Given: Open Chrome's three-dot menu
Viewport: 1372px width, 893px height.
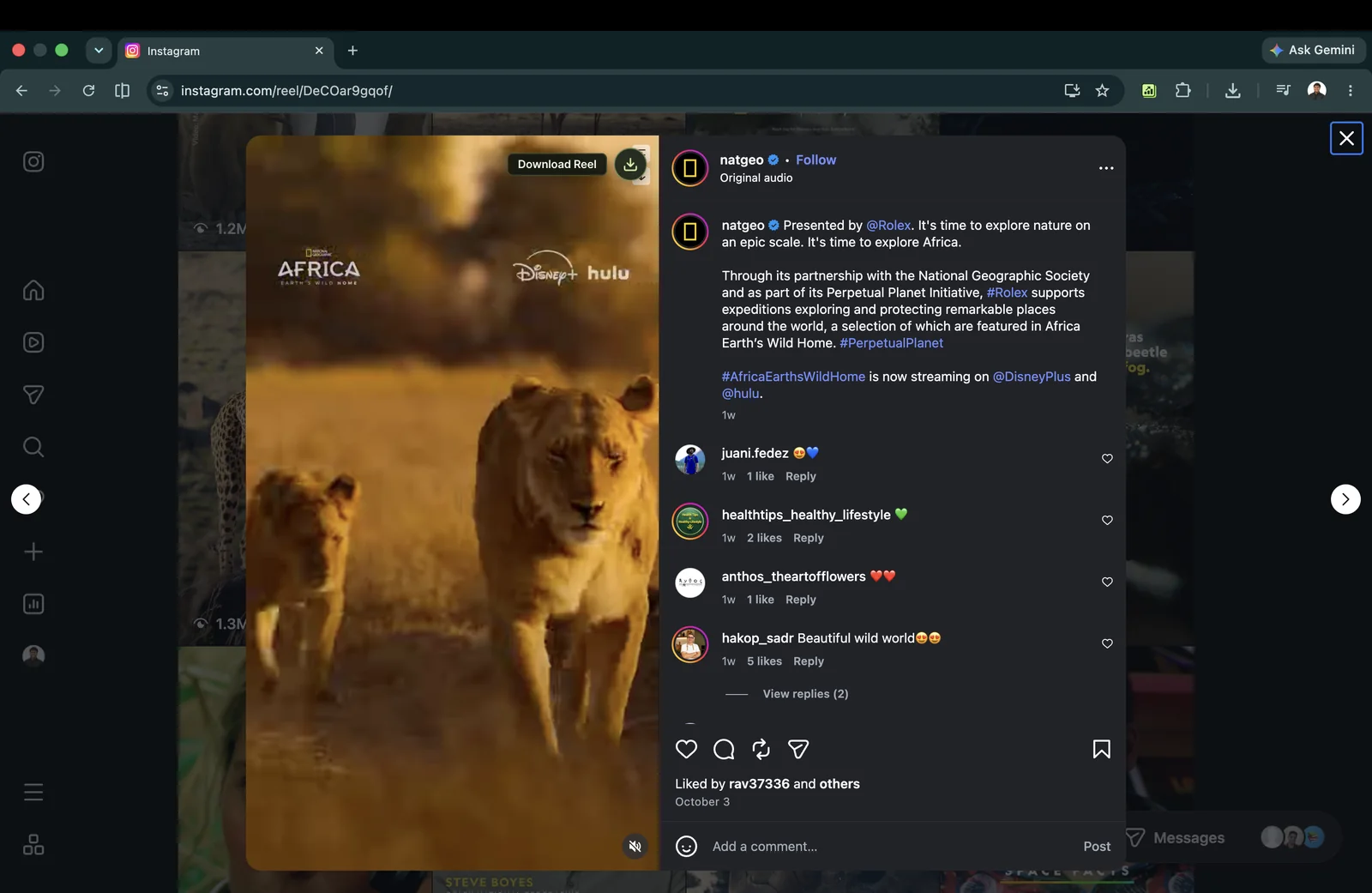Looking at the screenshot, I should click(1351, 90).
